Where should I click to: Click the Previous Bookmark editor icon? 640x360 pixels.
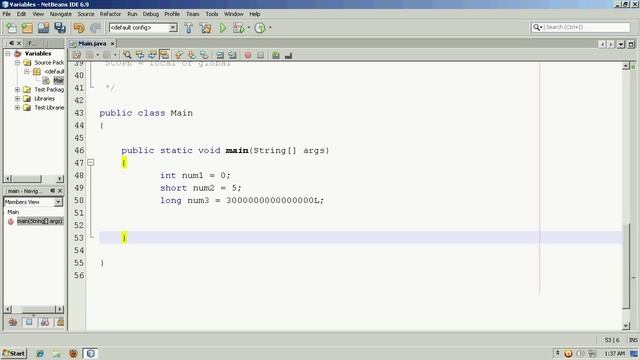pos(179,55)
